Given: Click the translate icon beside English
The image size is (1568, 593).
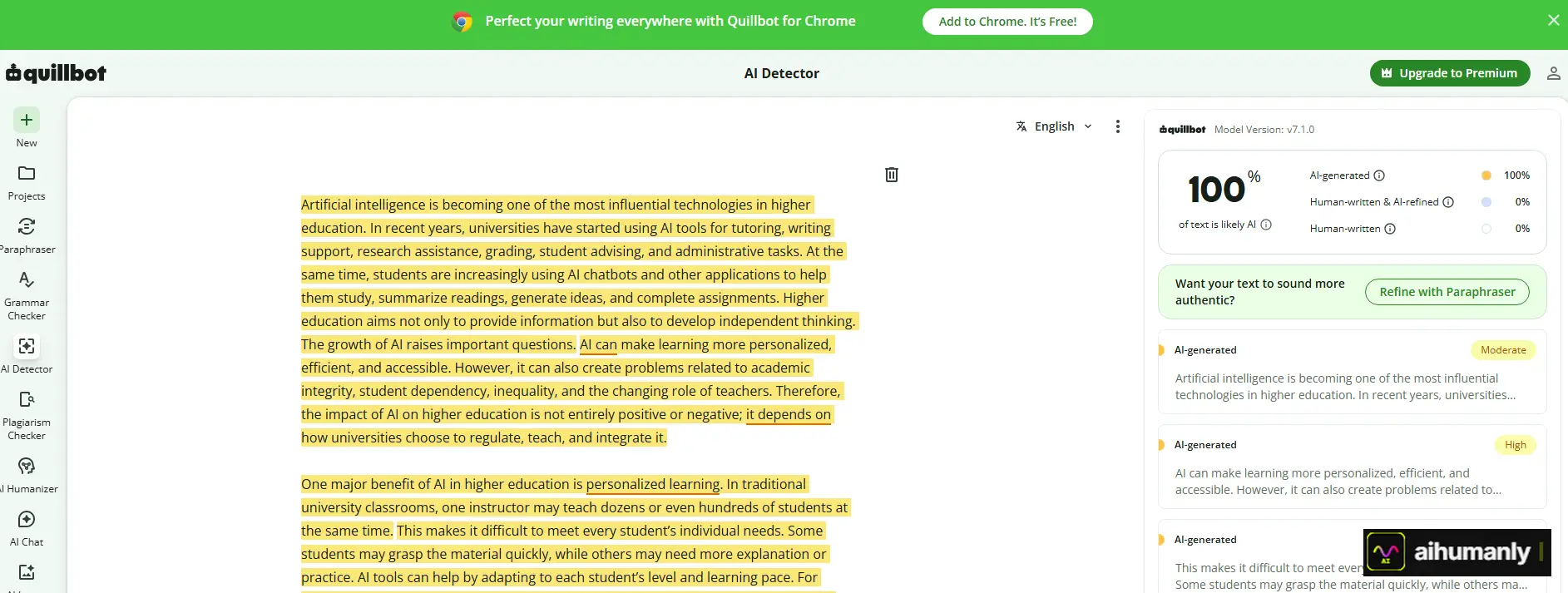Looking at the screenshot, I should 1021,126.
